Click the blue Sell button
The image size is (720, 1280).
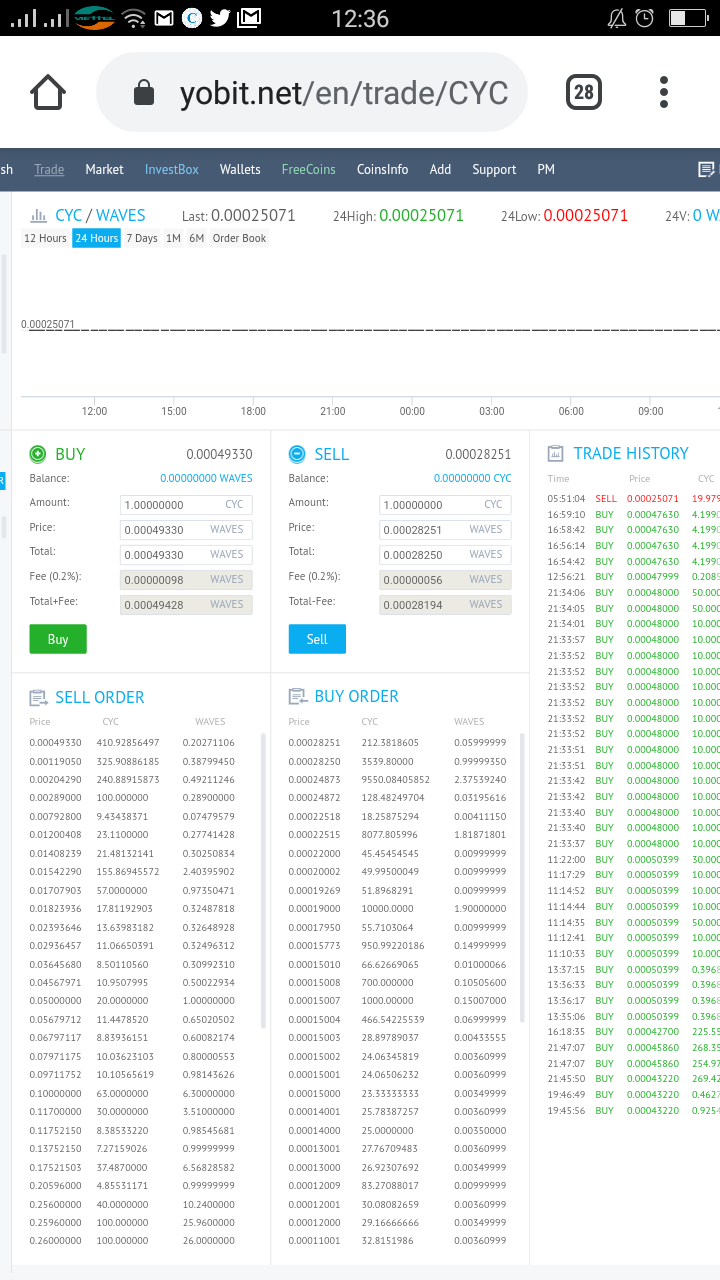(317, 639)
